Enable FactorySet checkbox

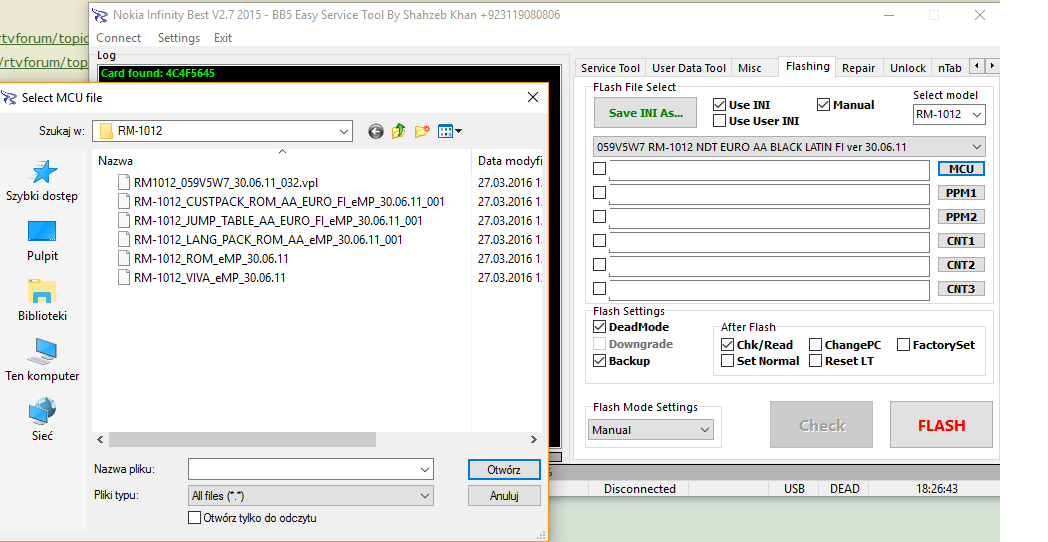904,345
